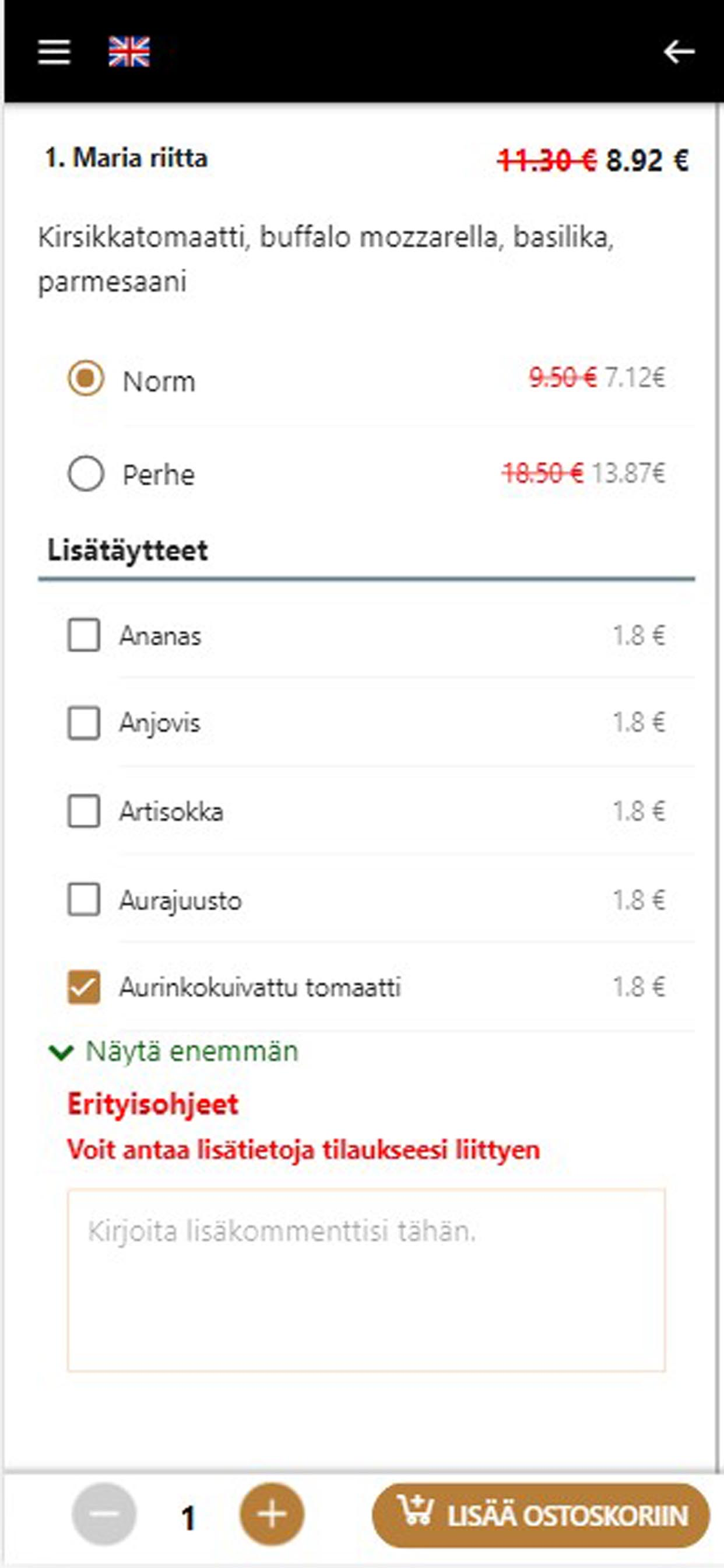The image size is (724, 1568).
Task: Switch language with UK flag icon
Action: tap(129, 52)
